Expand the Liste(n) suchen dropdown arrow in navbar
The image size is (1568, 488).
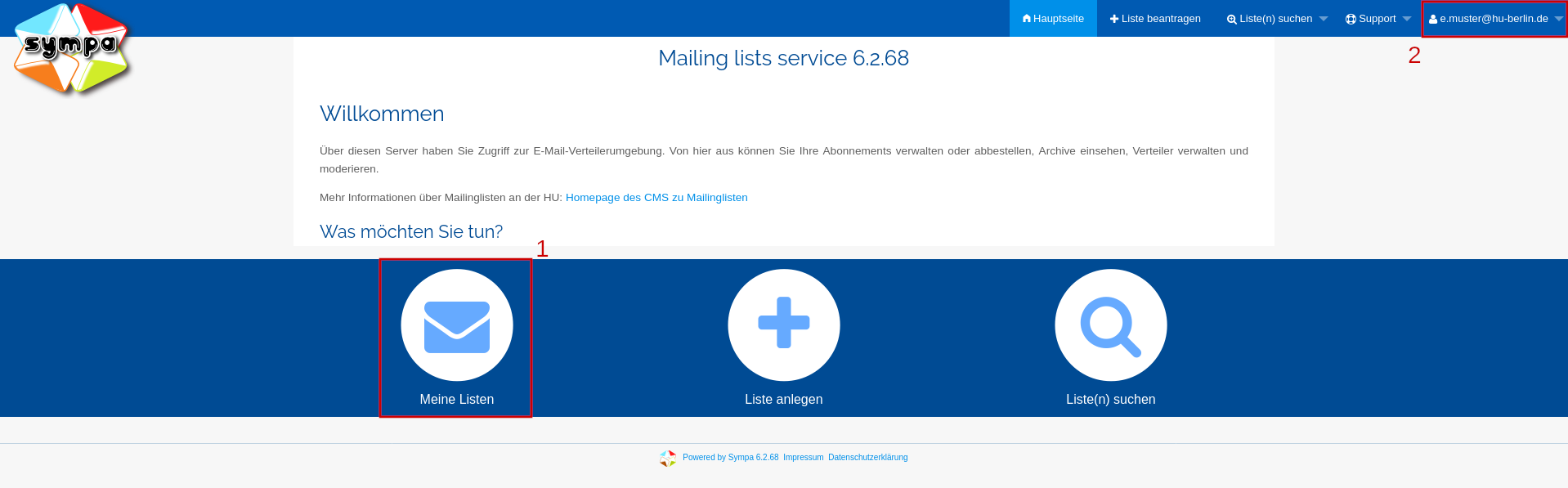pyautogui.click(x=1324, y=19)
